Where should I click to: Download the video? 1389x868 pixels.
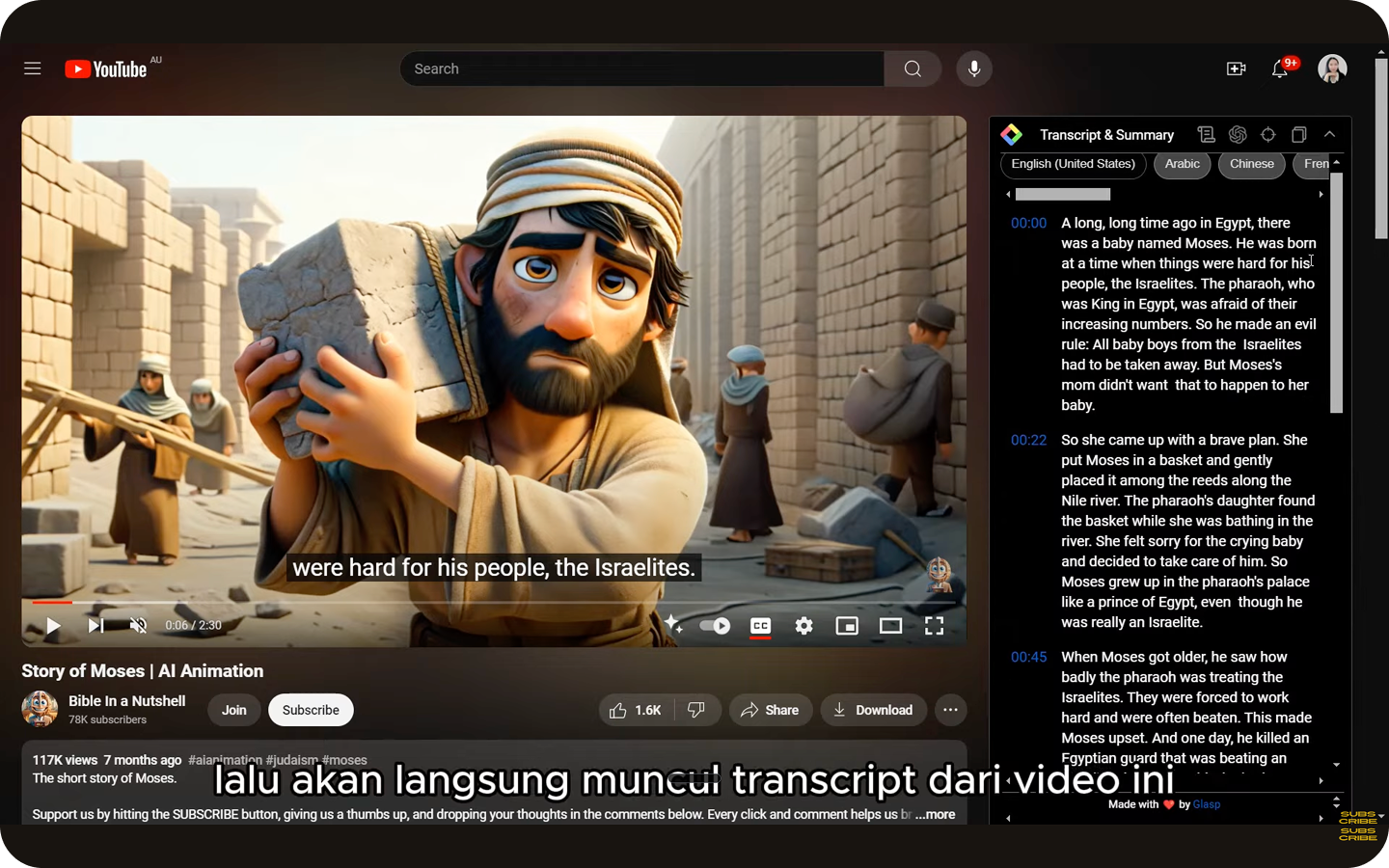click(874, 710)
